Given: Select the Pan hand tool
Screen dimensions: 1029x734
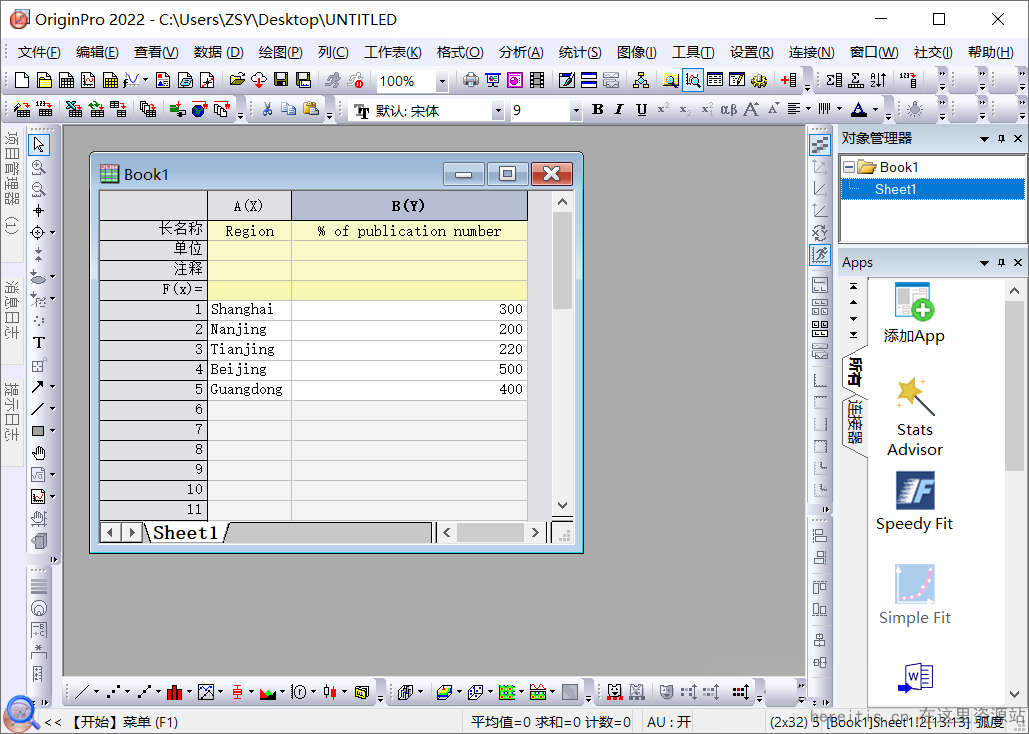Looking at the screenshot, I should point(39,453).
